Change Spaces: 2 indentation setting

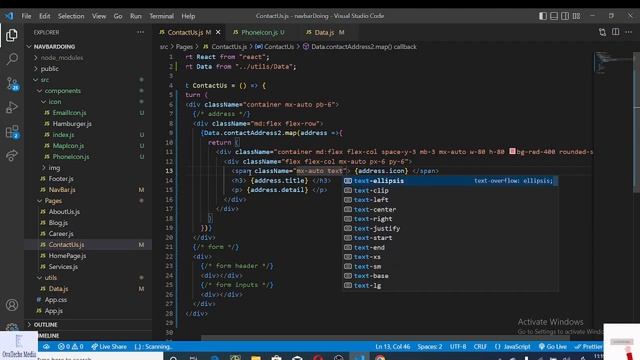[430, 347]
